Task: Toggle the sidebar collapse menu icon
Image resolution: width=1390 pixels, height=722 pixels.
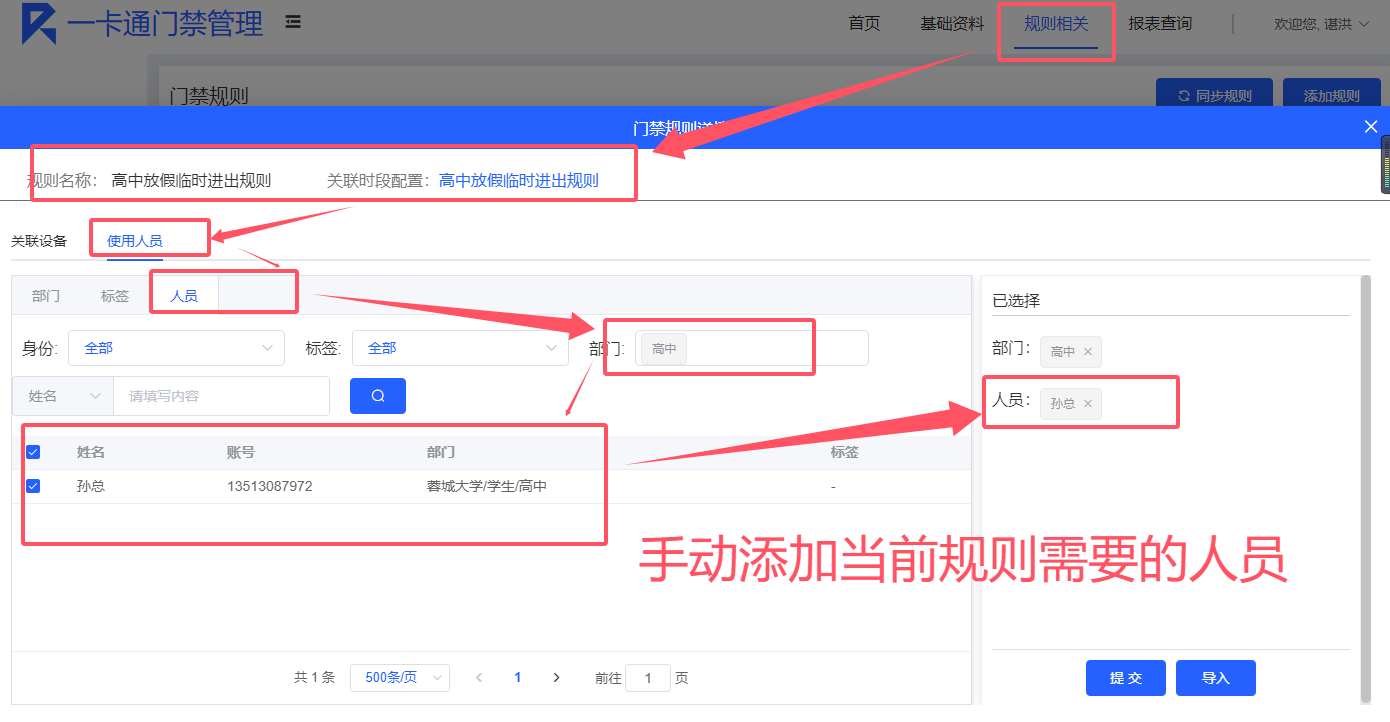Action: pos(293,22)
